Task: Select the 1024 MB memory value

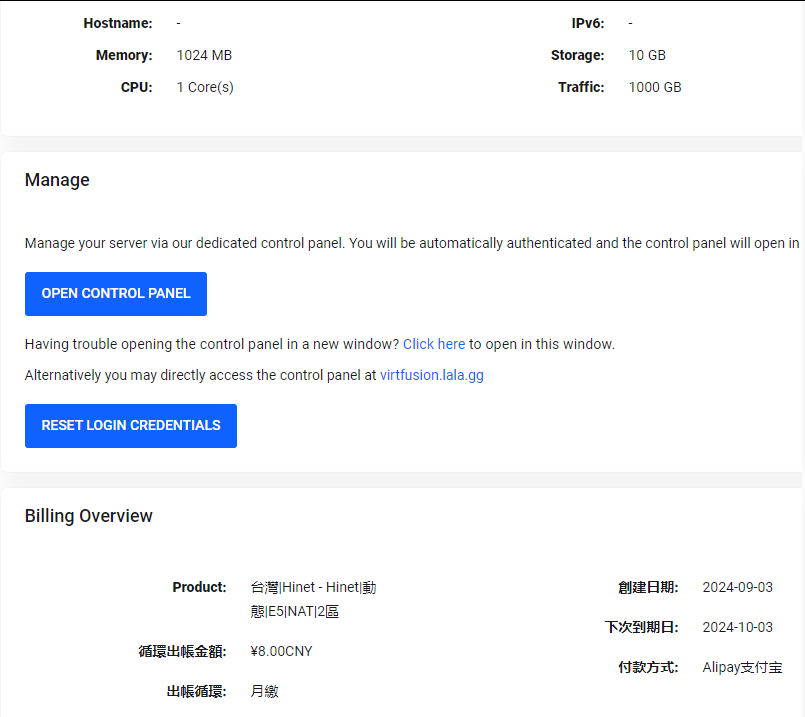Action: (204, 56)
